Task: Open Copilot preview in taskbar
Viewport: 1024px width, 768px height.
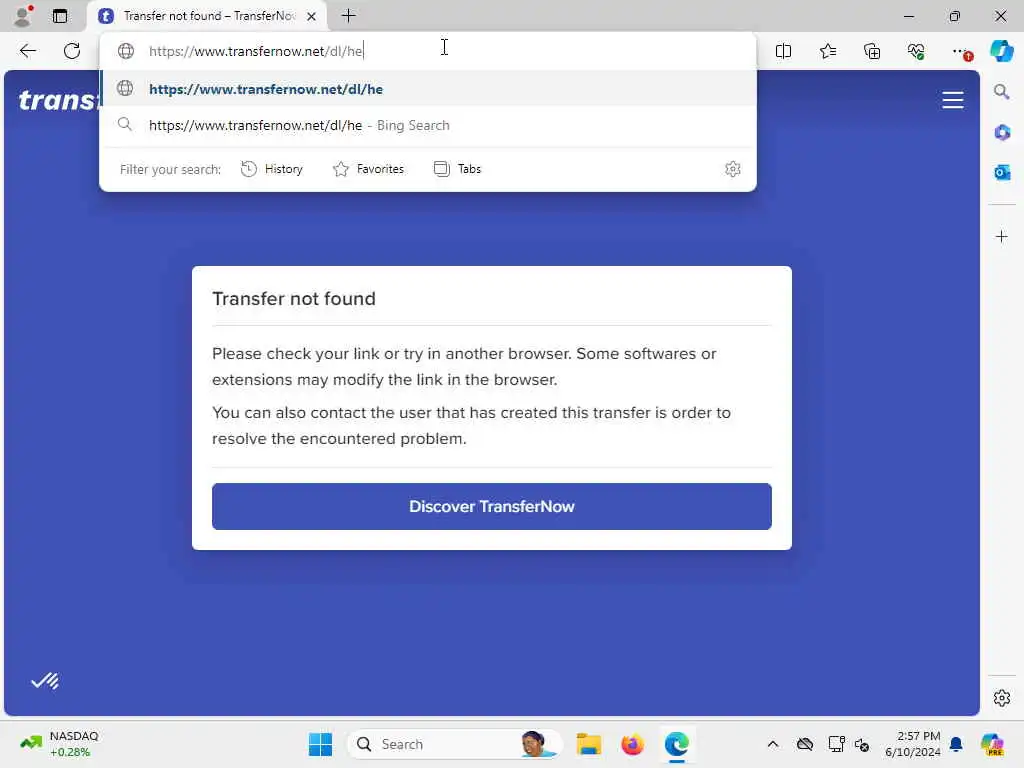Action: (992, 744)
